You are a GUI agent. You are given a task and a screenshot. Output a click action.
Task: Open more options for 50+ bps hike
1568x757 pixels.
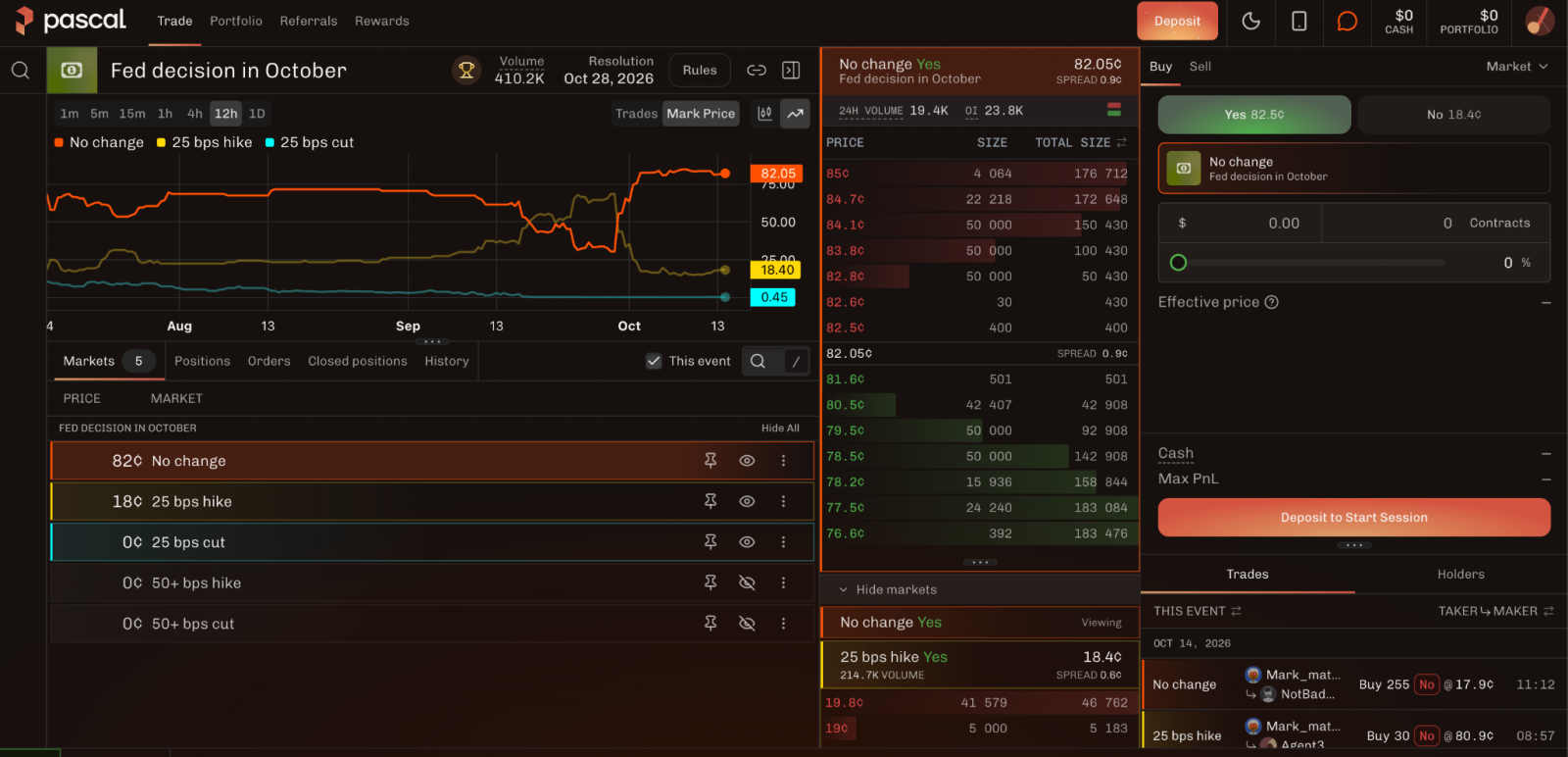pyautogui.click(x=783, y=582)
